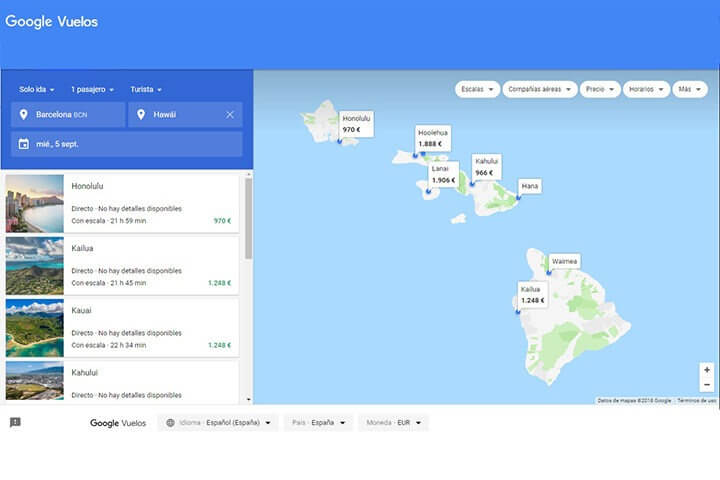720x480 pixels.
Task: Open the Precio filter dropdown
Action: 600,89
